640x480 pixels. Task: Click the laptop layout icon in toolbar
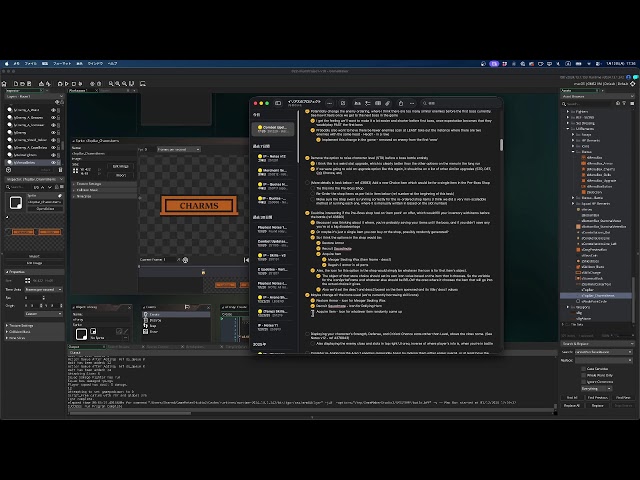pyautogui.click(x=143, y=84)
